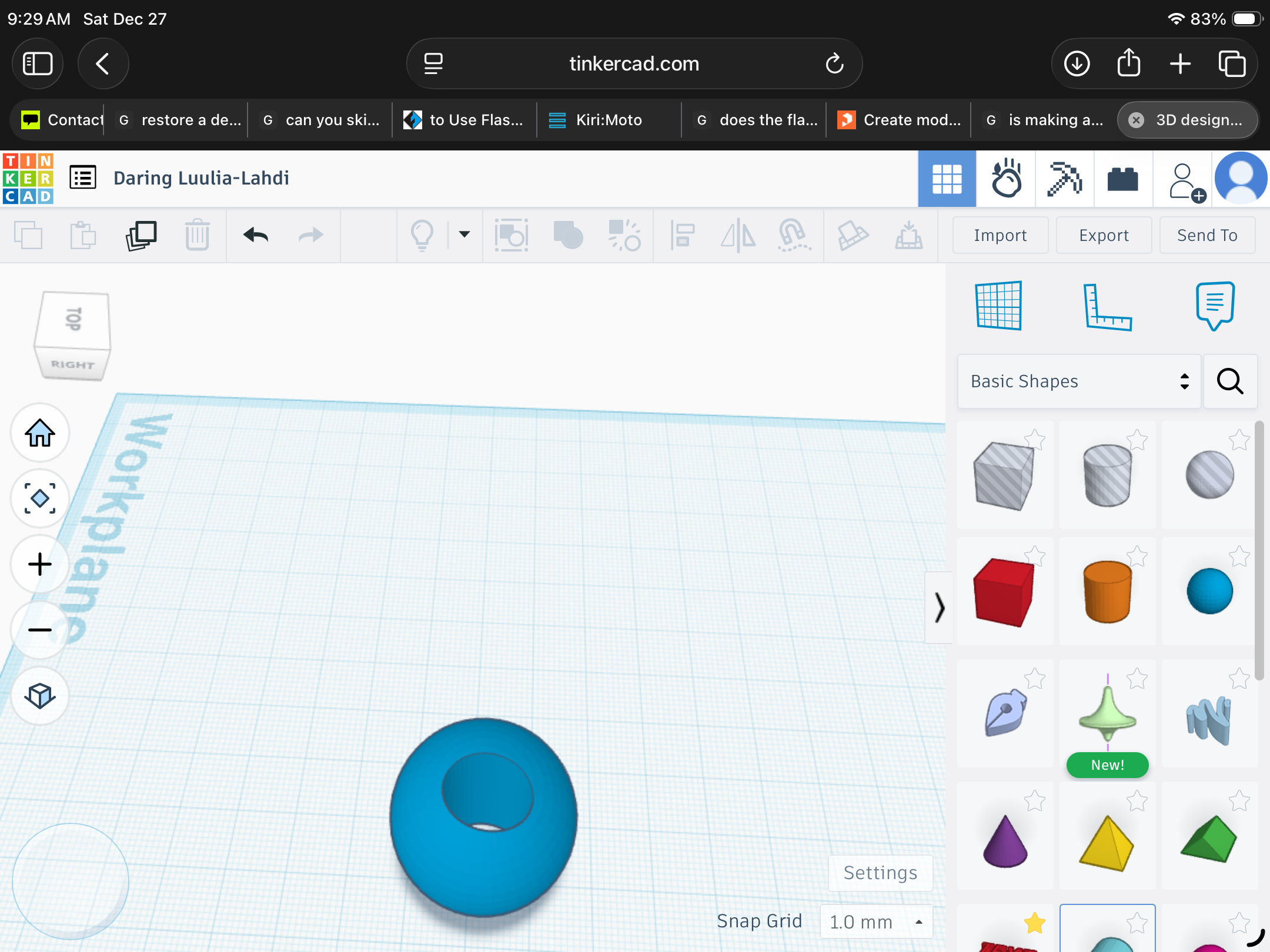Click the Ungroup shapes icon

pyautogui.click(x=624, y=236)
